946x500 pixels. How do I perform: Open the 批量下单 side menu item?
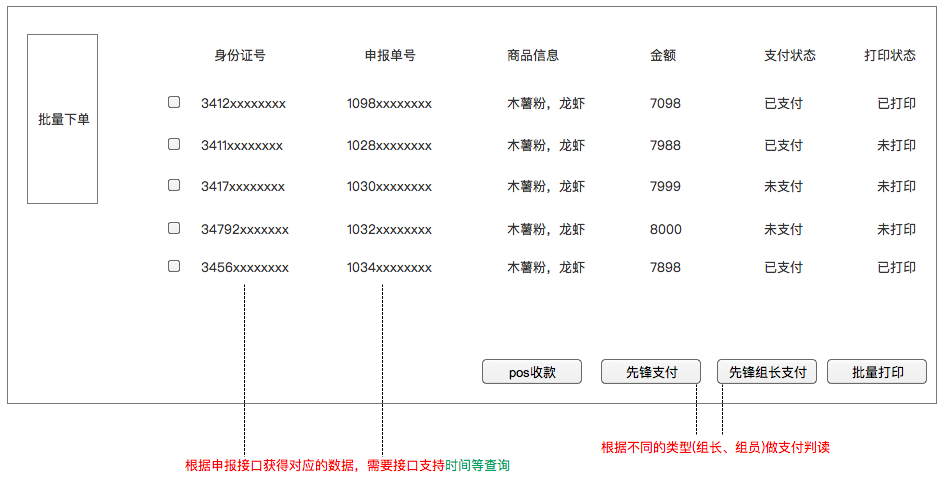(x=63, y=119)
